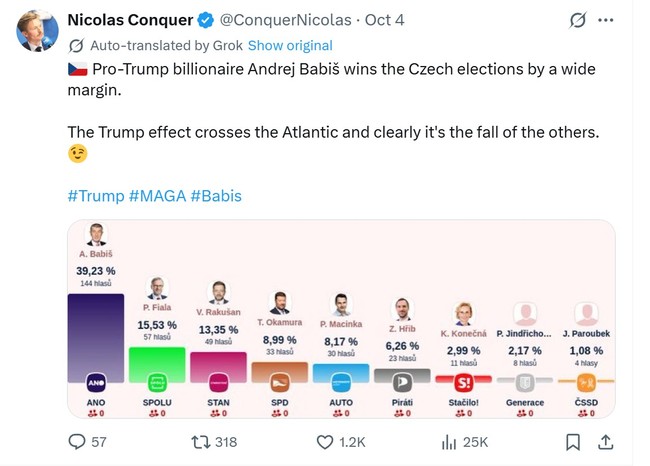Open Nicolas Conquer profile avatar
650x466 pixels.
37,32
